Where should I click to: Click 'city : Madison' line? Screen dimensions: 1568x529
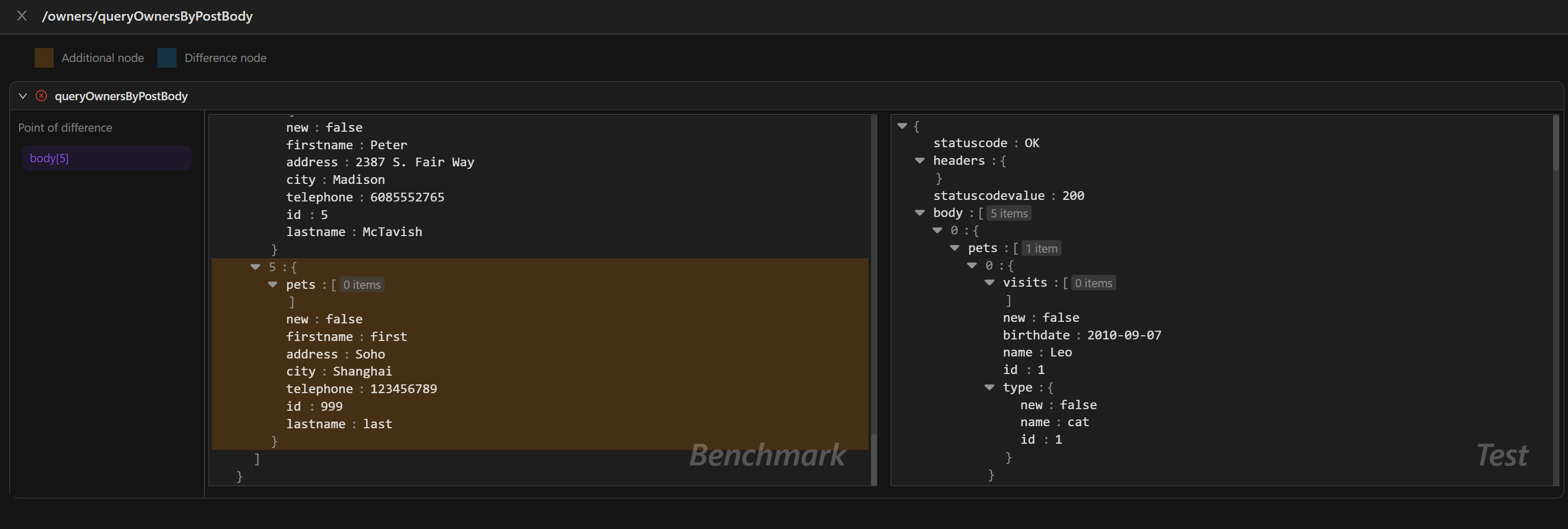coord(336,180)
